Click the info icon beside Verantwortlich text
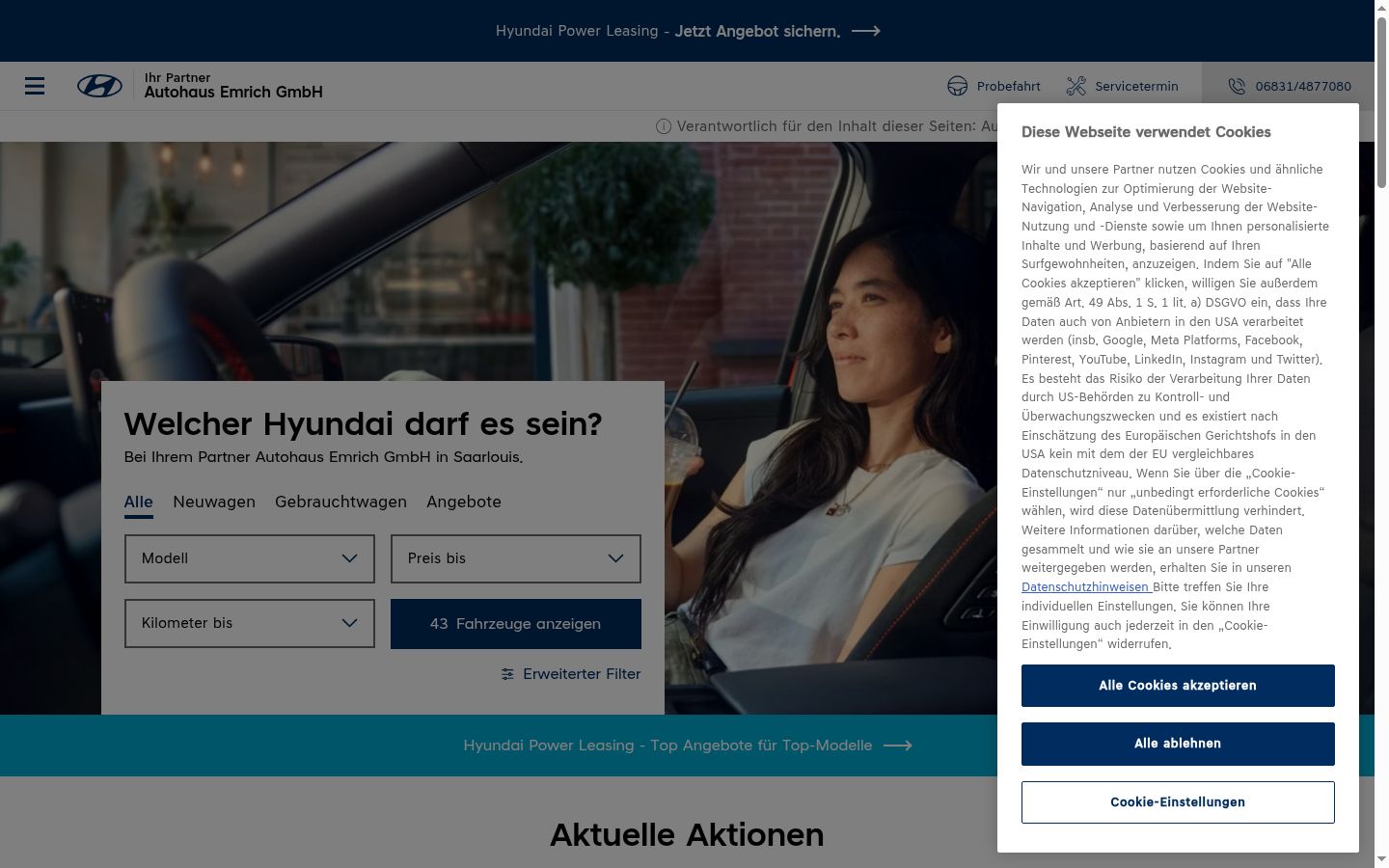This screenshot has width=1389, height=868. tap(664, 126)
